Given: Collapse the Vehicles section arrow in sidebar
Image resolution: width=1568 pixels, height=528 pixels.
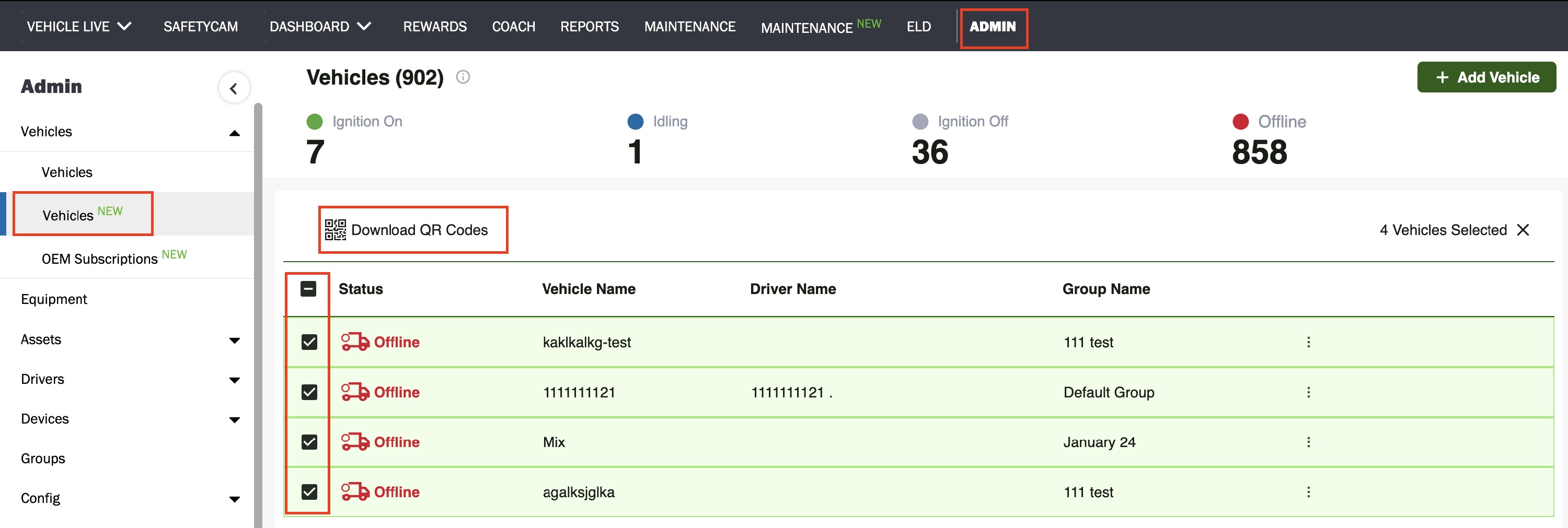Looking at the screenshot, I should point(234,133).
